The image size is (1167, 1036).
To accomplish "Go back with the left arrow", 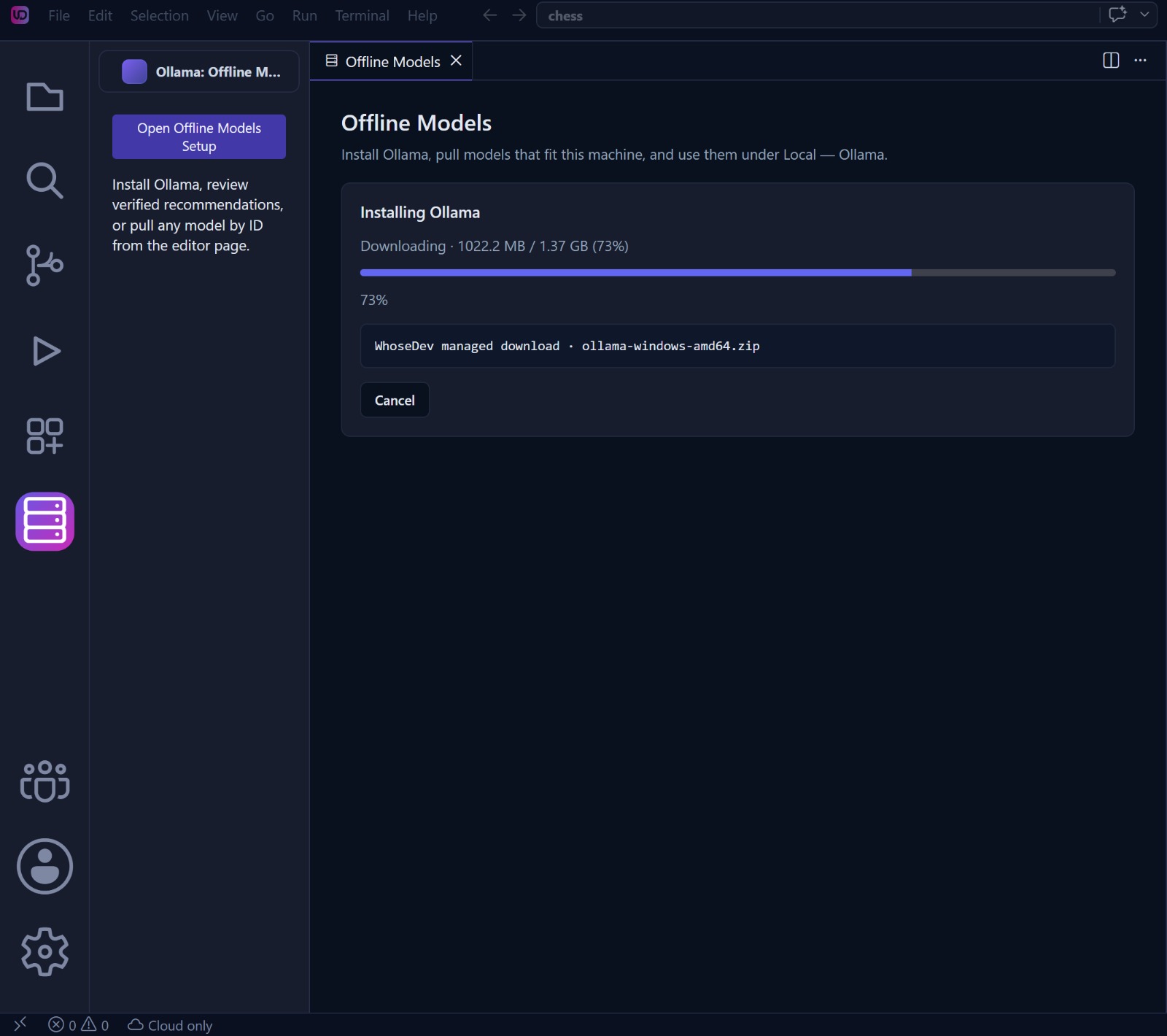I will tap(489, 15).
